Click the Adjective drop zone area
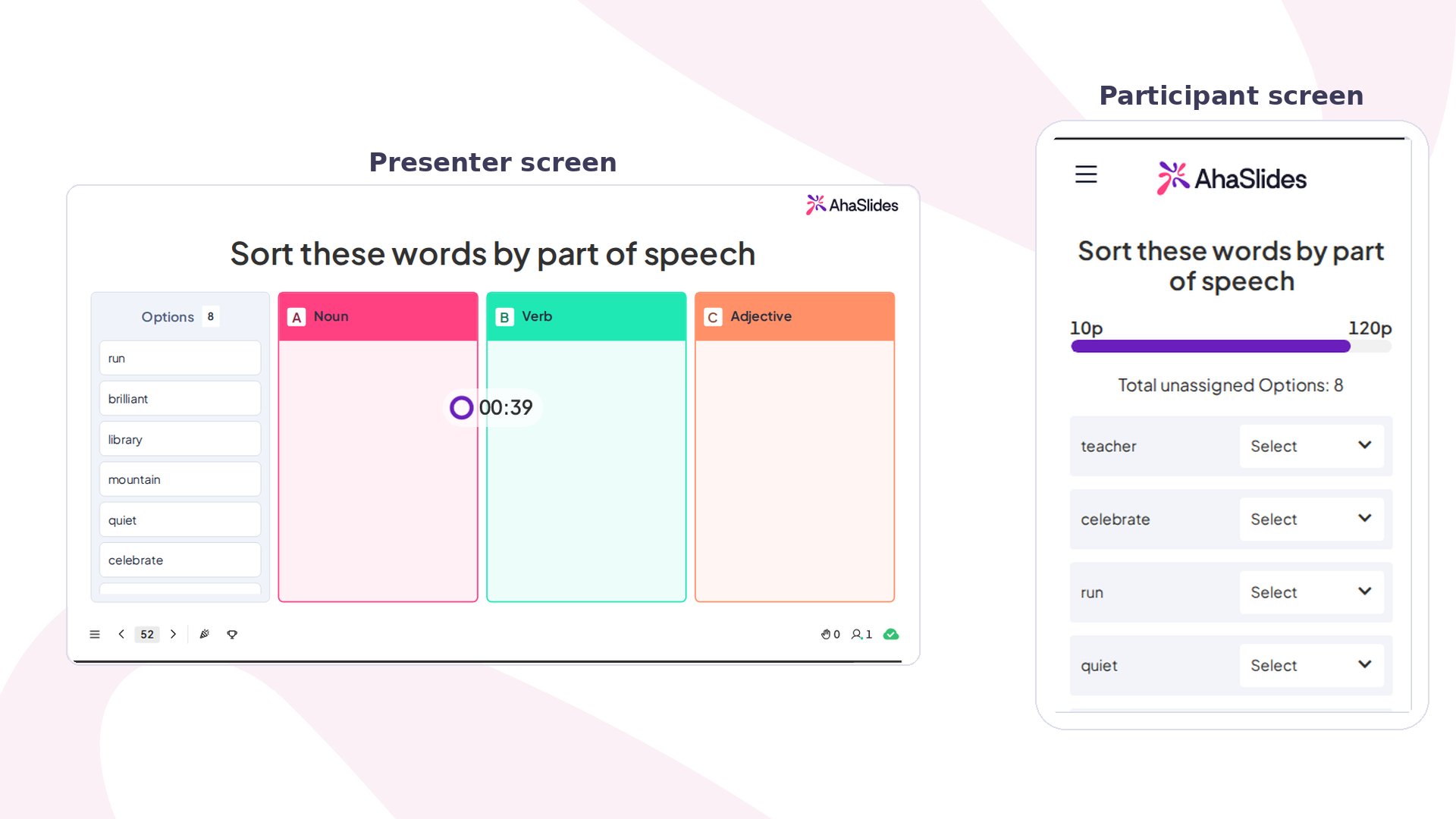The width and height of the screenshot is (1456, 819). click(x=795, y=471)
